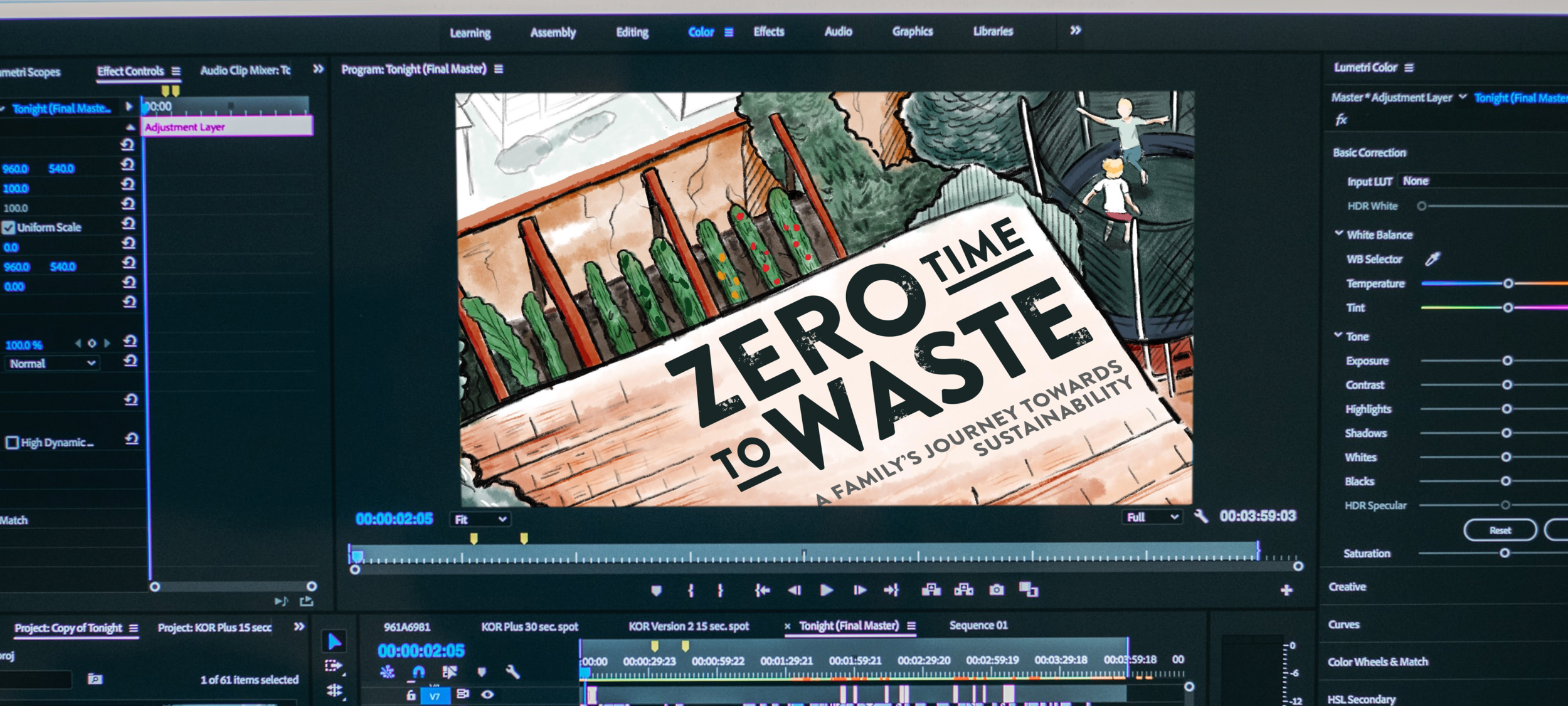This screenshot has height=706, width=1568.
Task: Switch to the Editing workspace
Action: (x=632, y=32)
